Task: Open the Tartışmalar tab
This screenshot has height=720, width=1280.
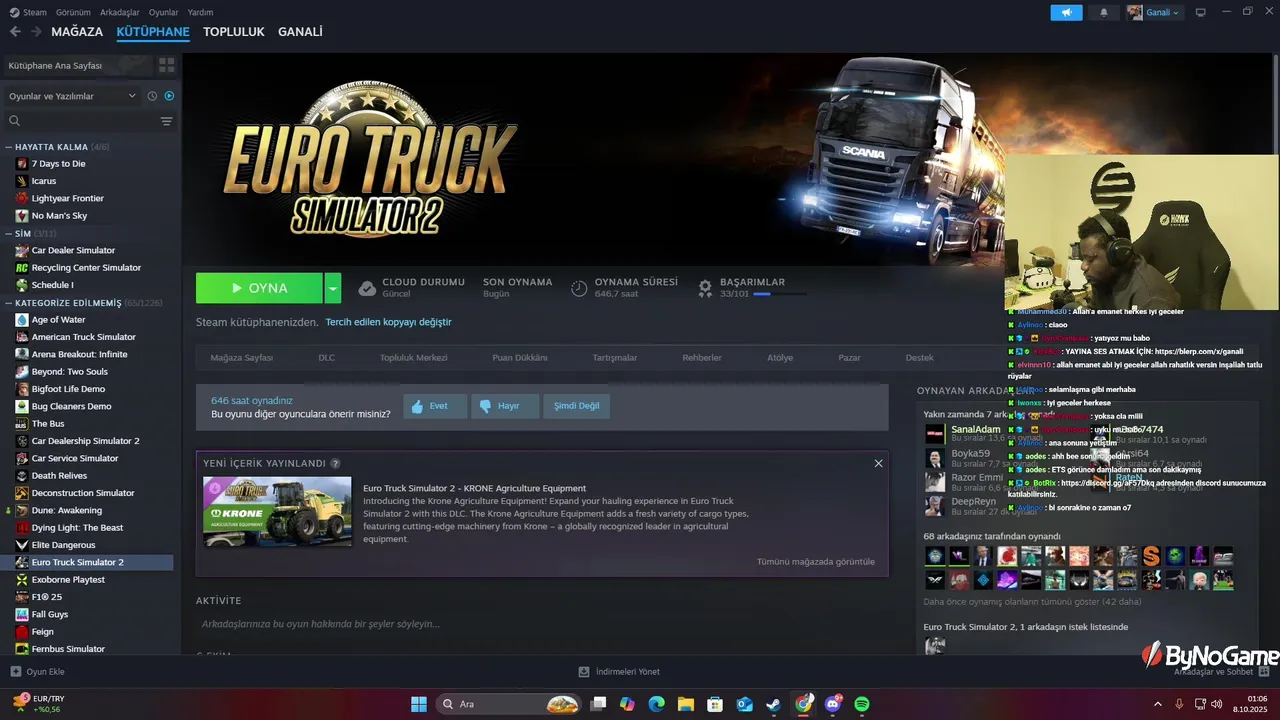Action: (615, 357)
